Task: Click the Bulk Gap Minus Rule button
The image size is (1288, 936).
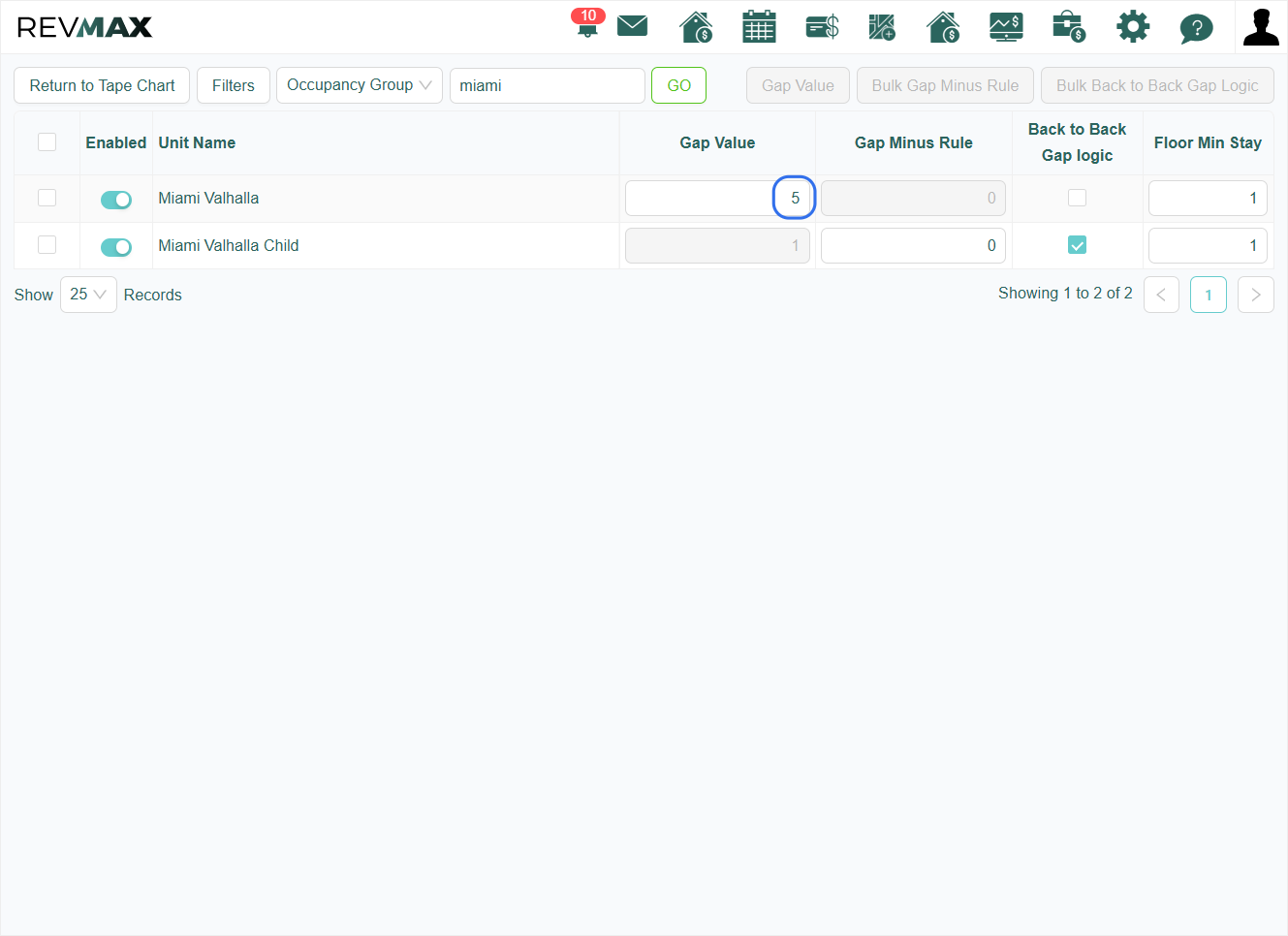Action: coord(945,85)
